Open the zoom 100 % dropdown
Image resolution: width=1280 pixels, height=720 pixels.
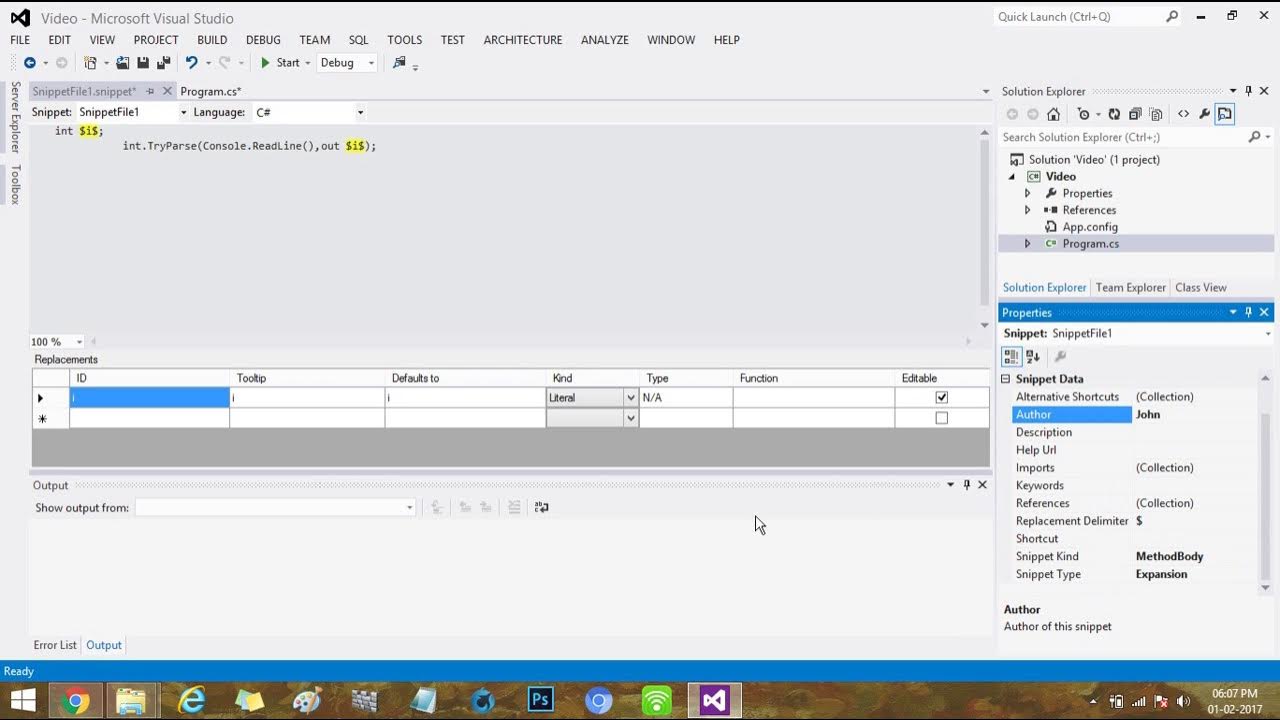79,342
